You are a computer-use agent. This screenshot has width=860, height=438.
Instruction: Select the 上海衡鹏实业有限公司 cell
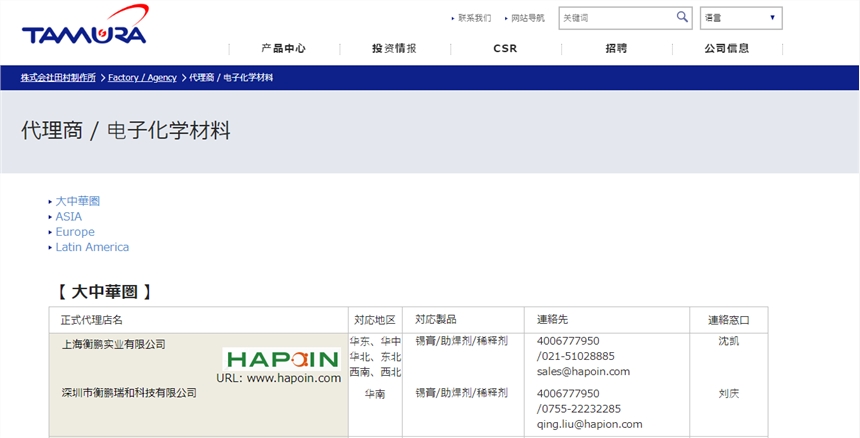(114, 344)
